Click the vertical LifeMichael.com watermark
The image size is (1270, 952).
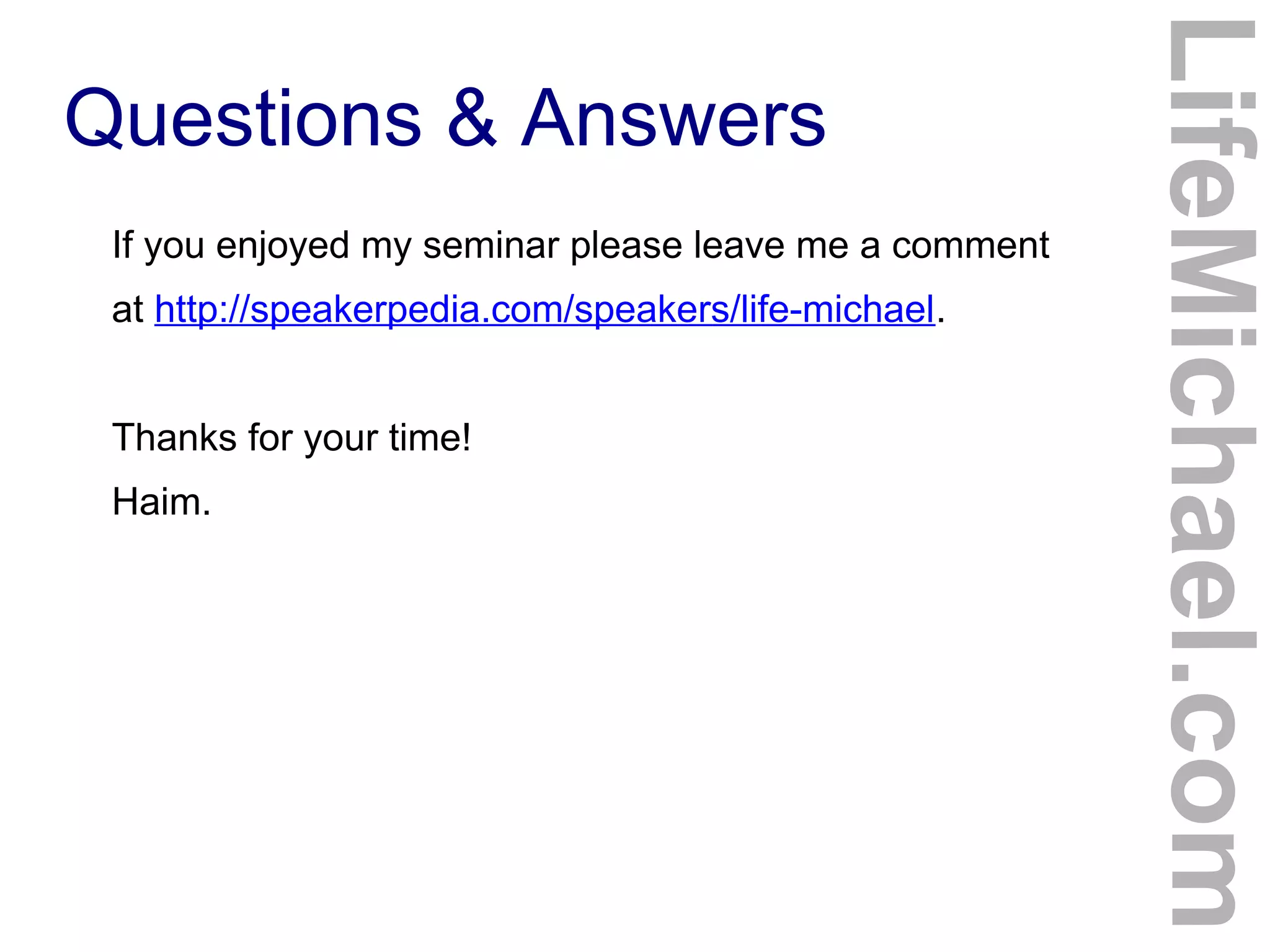tap(1212, 473)
